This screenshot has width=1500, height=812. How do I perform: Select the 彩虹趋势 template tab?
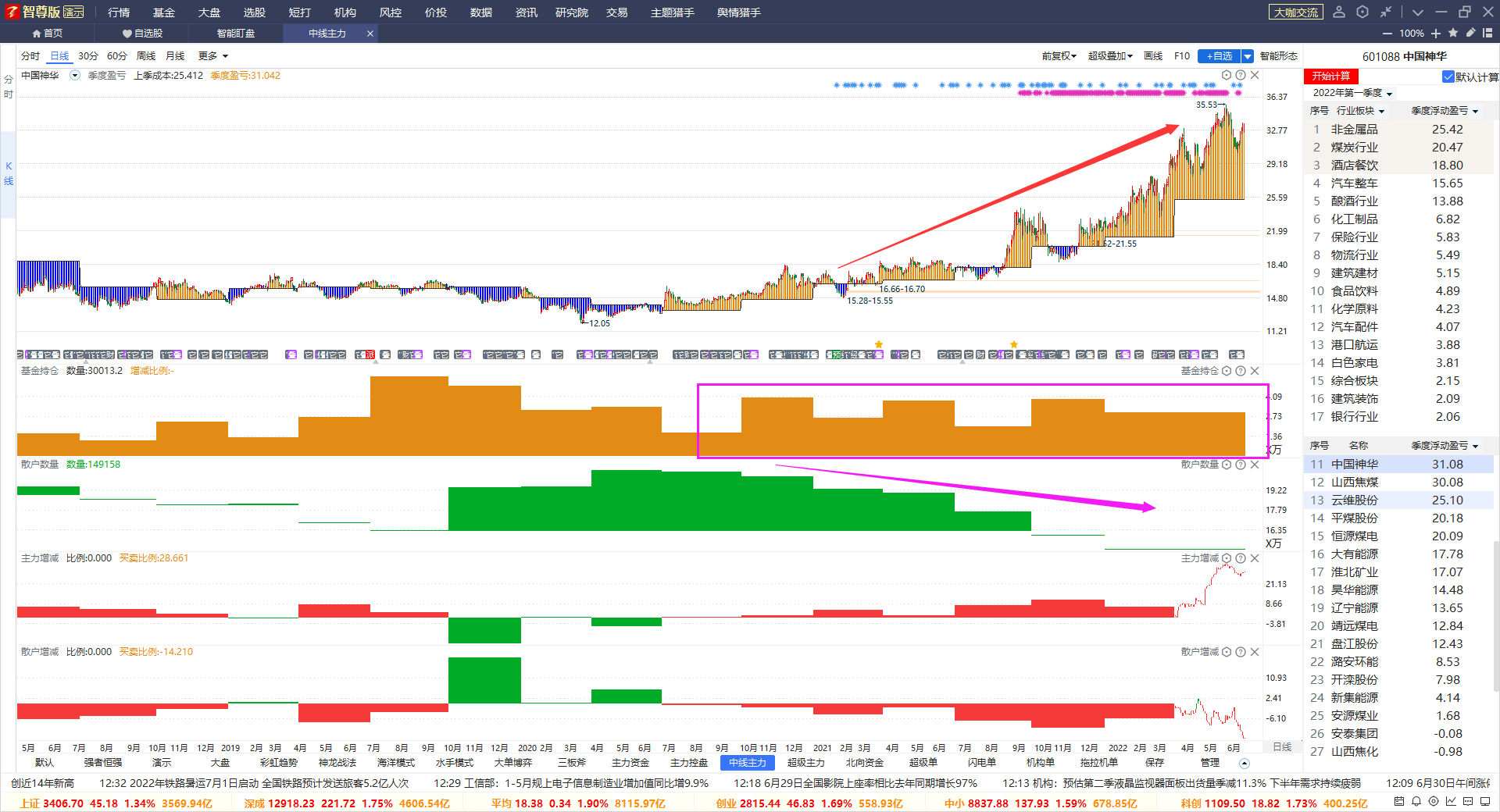(x=279, y=763)
